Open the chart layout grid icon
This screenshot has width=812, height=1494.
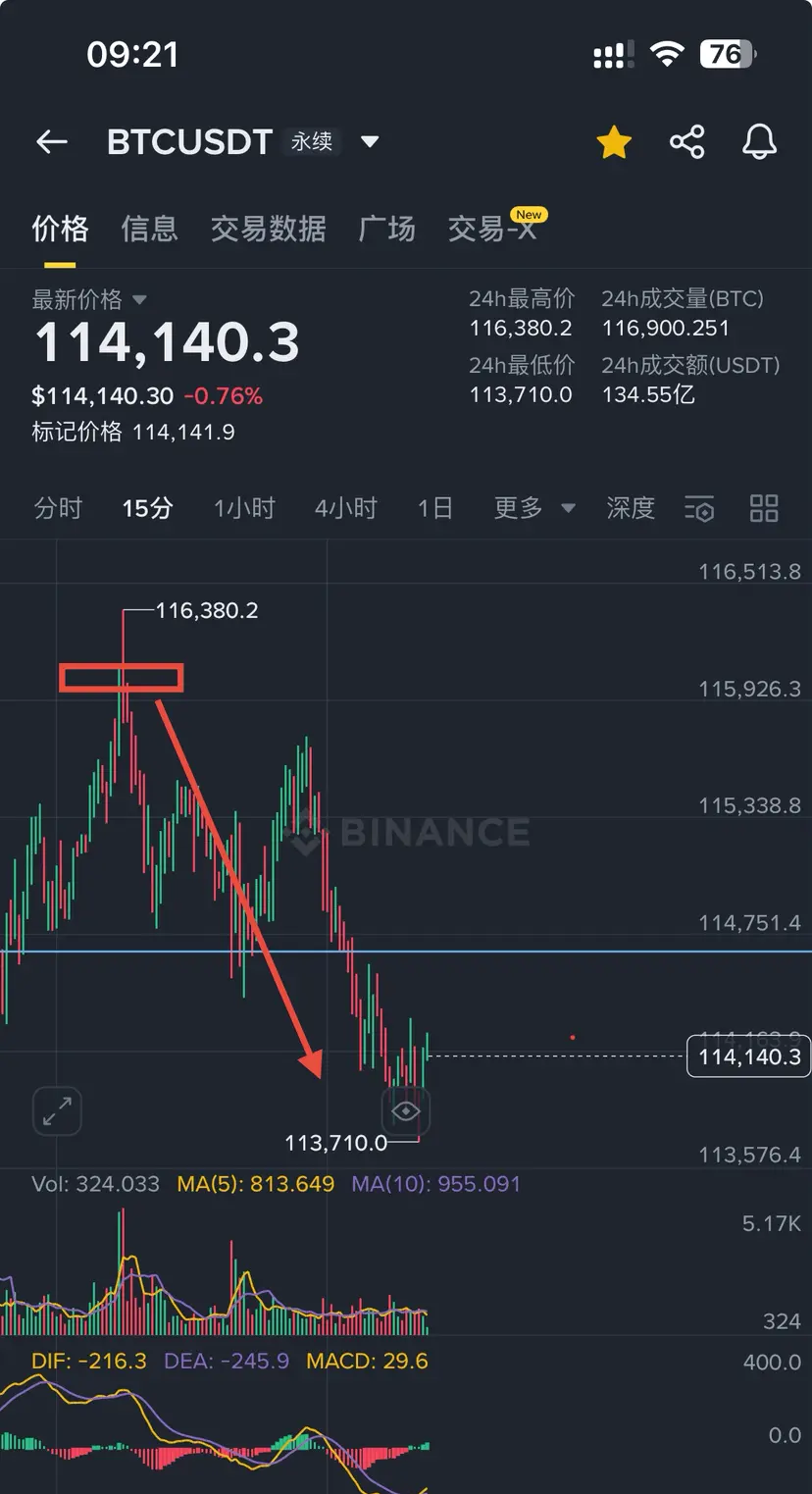click(764, 508)
